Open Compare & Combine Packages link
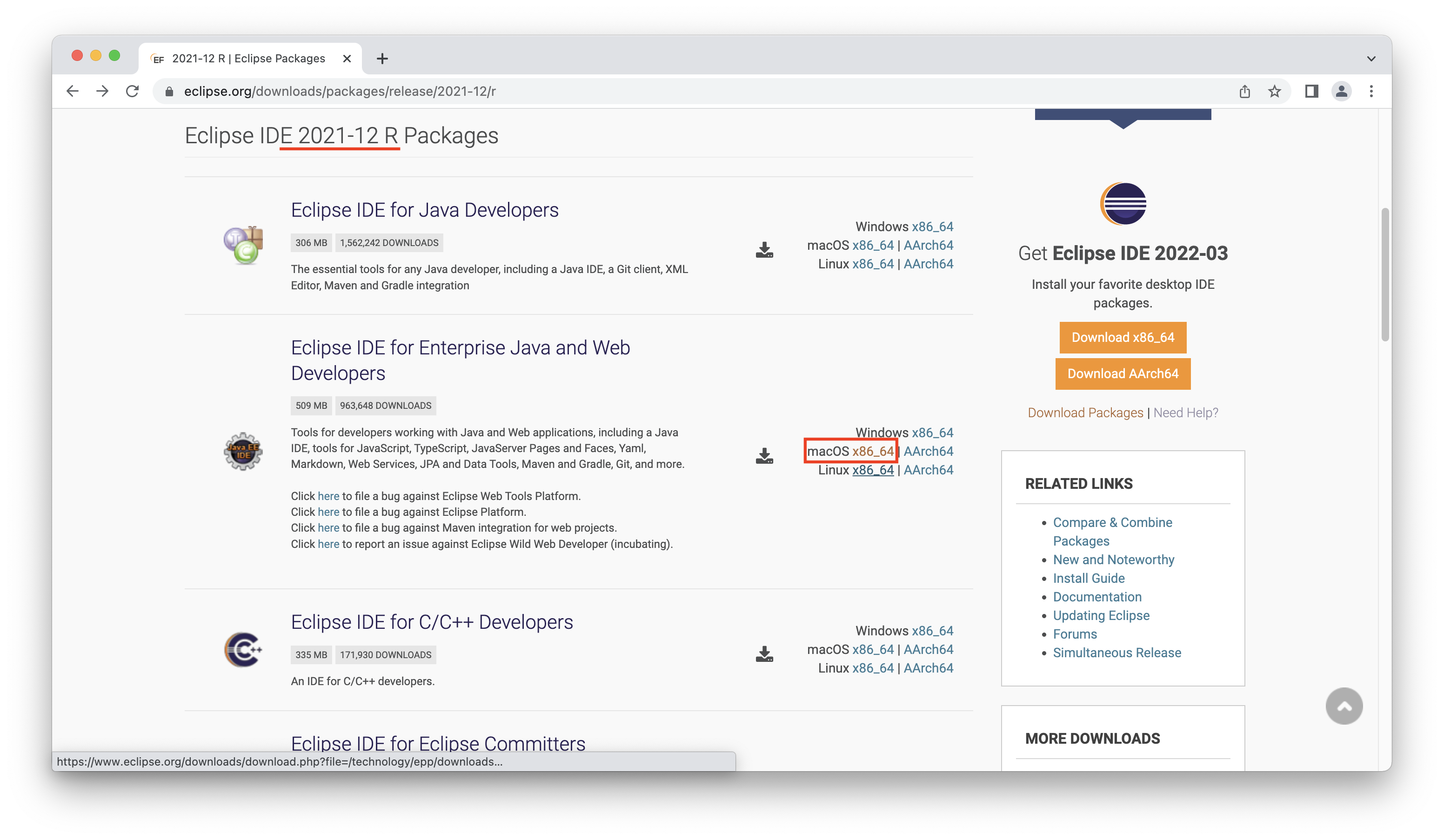Screen dimensions: 1444x840 click(x=1112, y=531)
